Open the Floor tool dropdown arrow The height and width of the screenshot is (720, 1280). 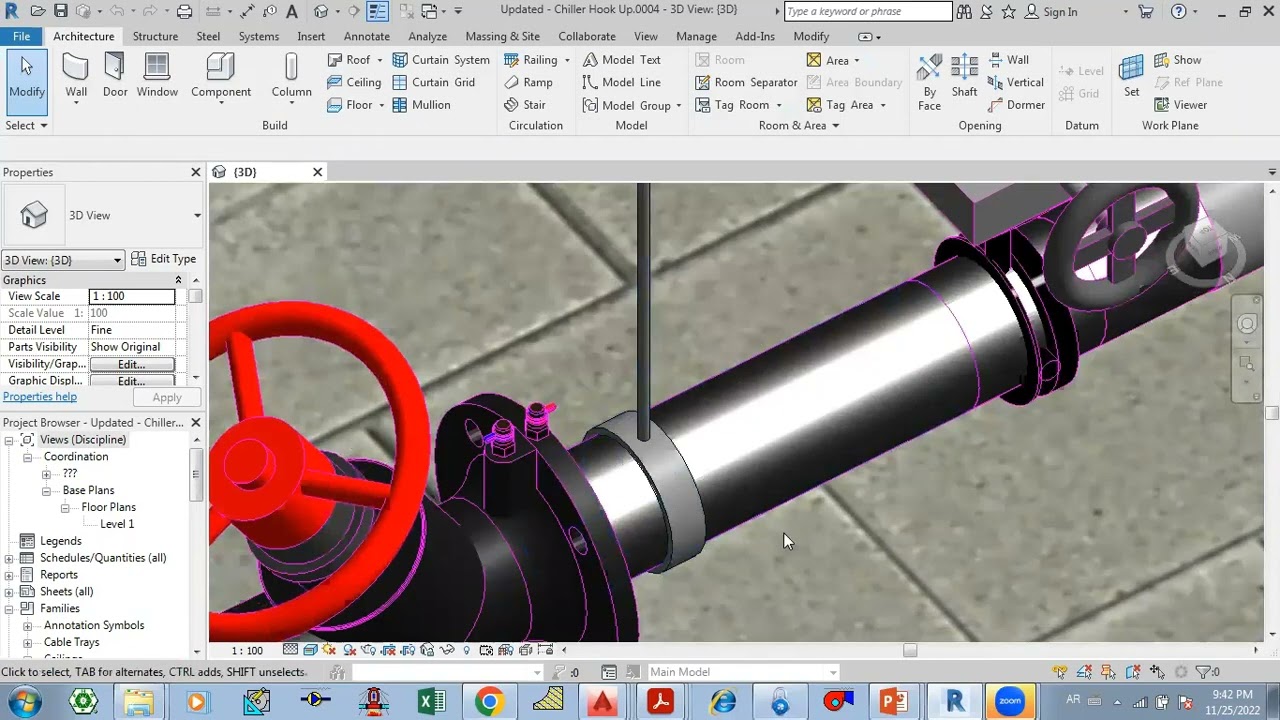click(381, 104)
